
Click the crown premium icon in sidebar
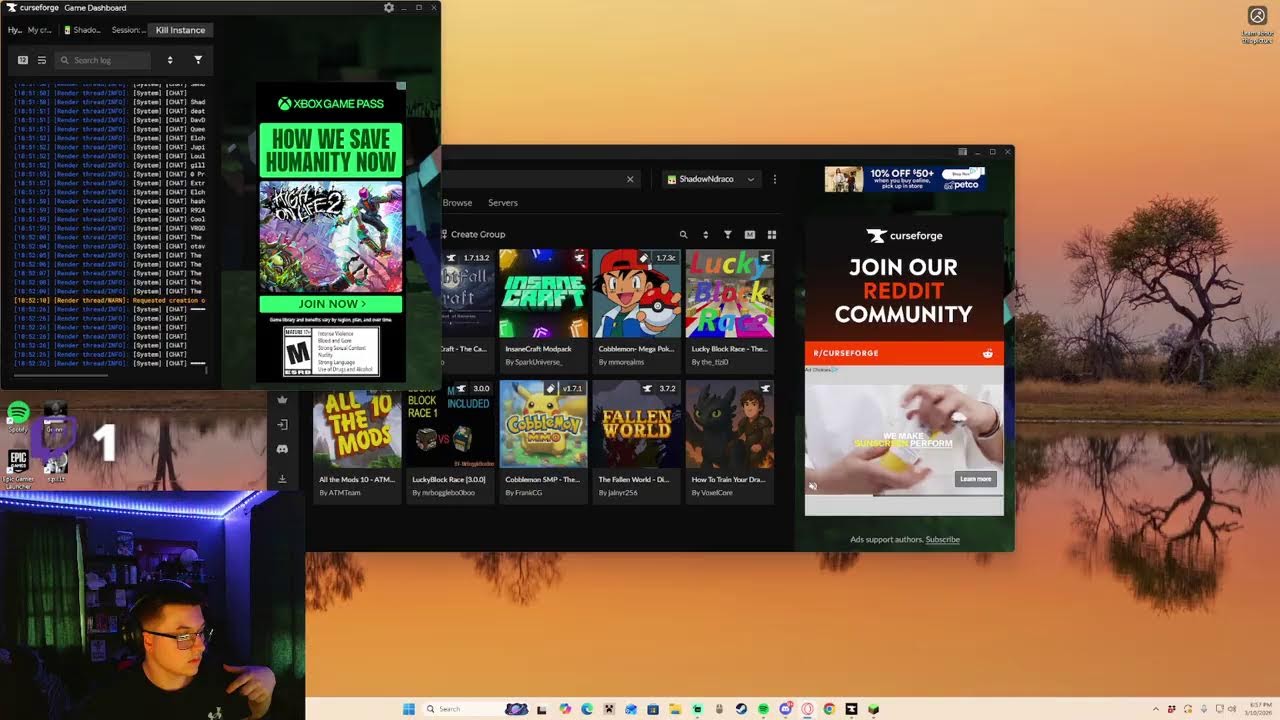(x=283, y=400)
